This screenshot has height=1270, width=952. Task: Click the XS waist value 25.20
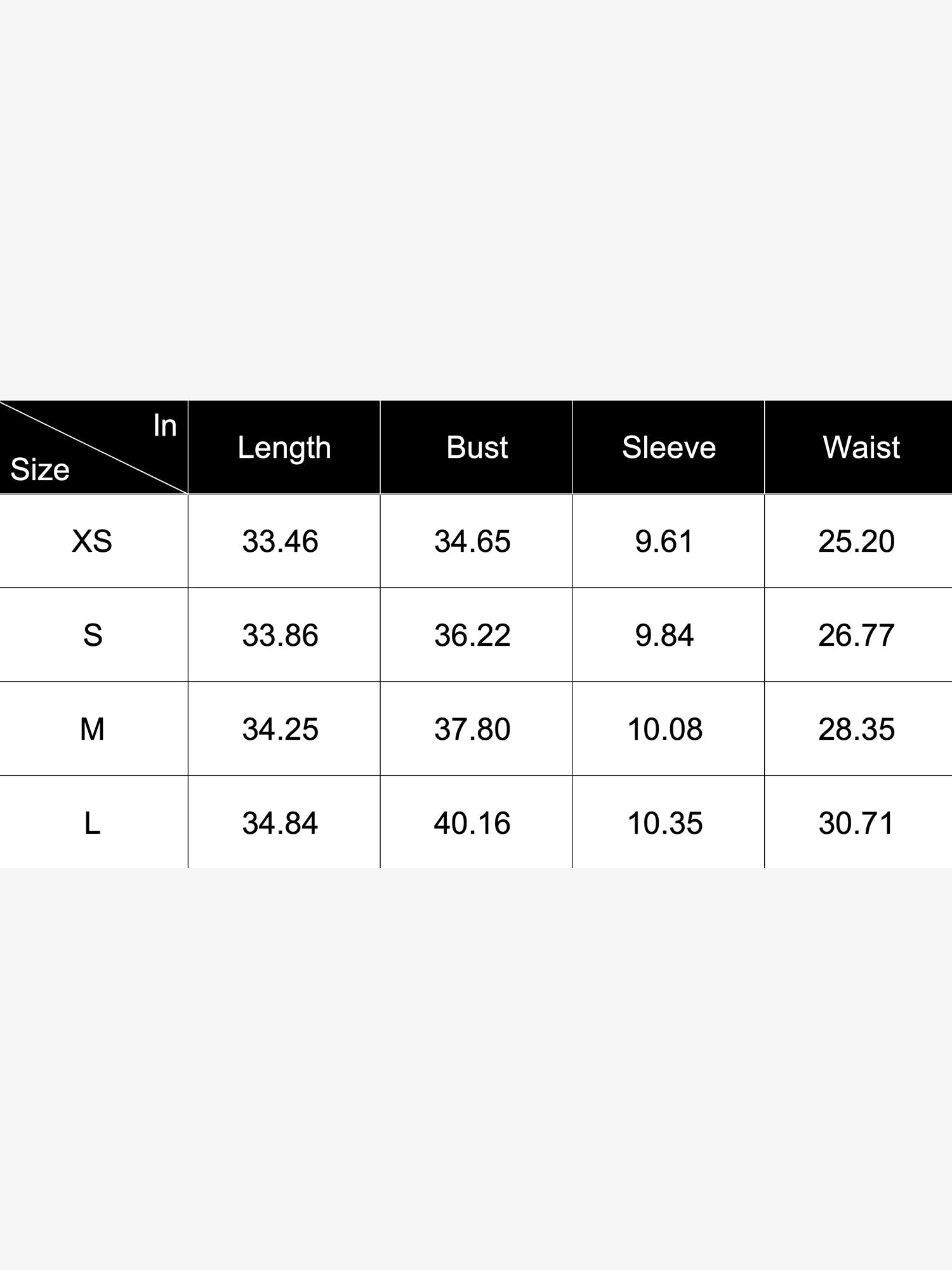pyautogui.click(x=856, y=541)
